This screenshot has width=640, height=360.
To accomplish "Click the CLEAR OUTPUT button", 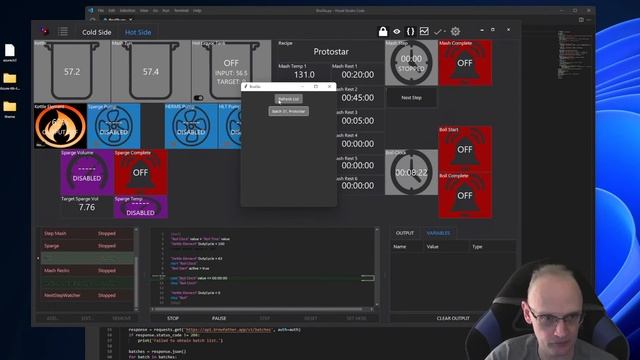I will [x=453, y=318].
